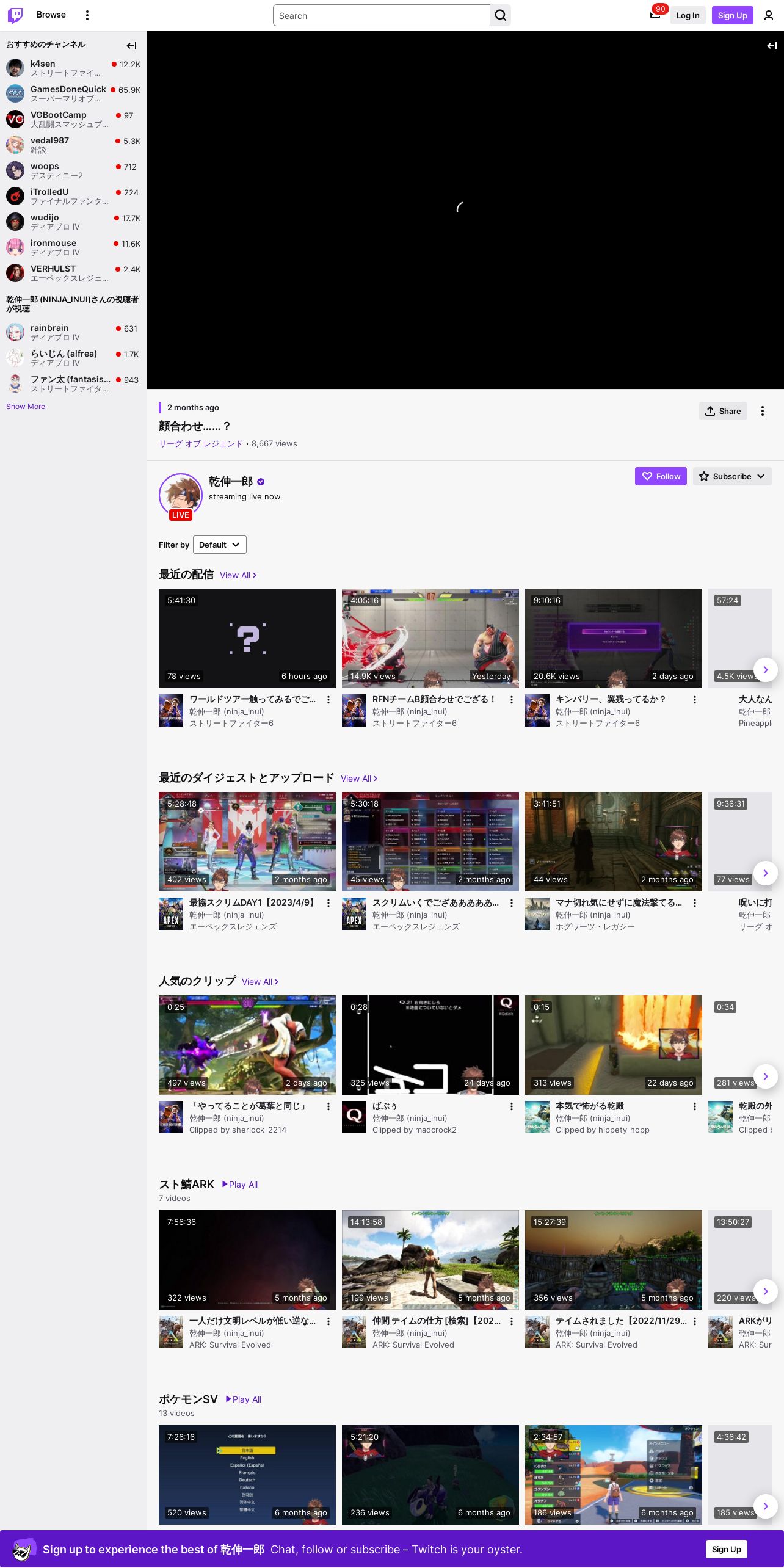Open the Twitch home logo

coord(15,15)
